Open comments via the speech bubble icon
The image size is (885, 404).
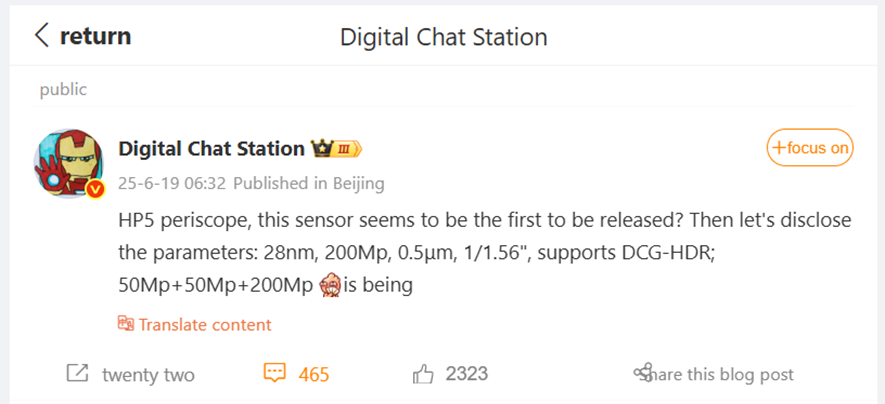coord(275,374)
